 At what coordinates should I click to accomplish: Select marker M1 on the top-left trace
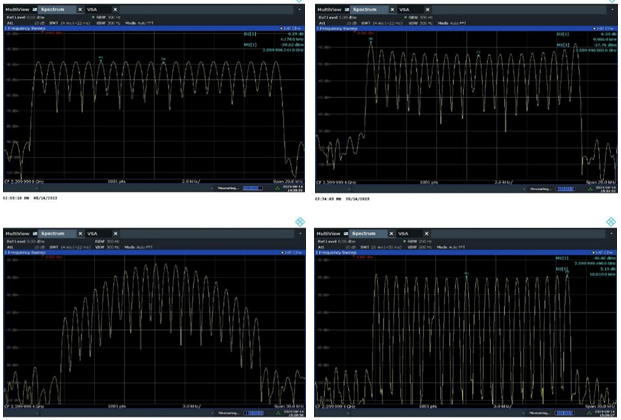click(x=100, y=58)
